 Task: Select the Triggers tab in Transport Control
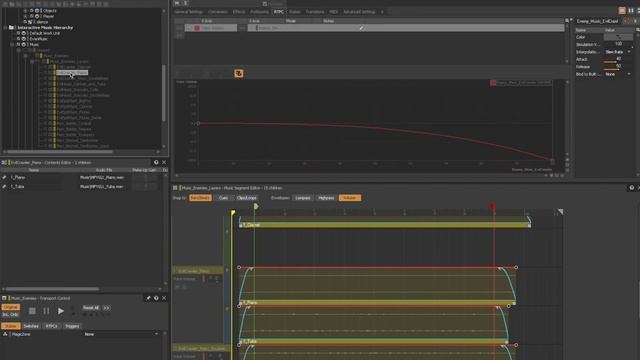pyautogui.click(x=72, y=326)
